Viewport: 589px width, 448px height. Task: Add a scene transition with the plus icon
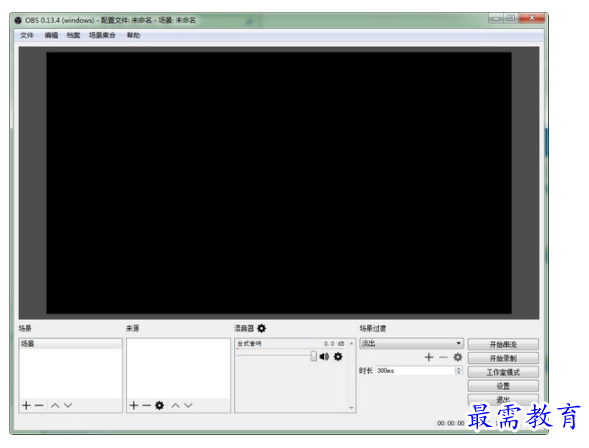pyautogui.click(x=429, y=357)
